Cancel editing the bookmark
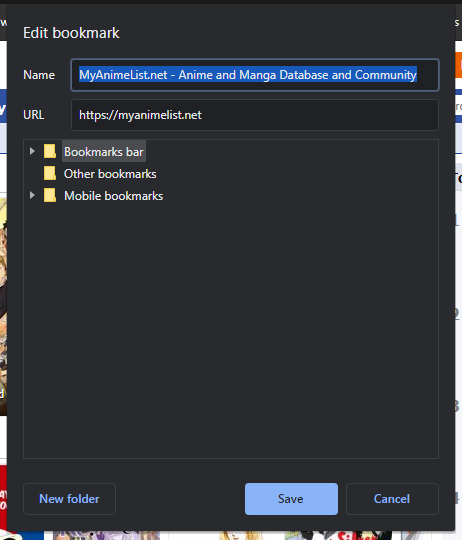462x540 pixels. point(392,499)
